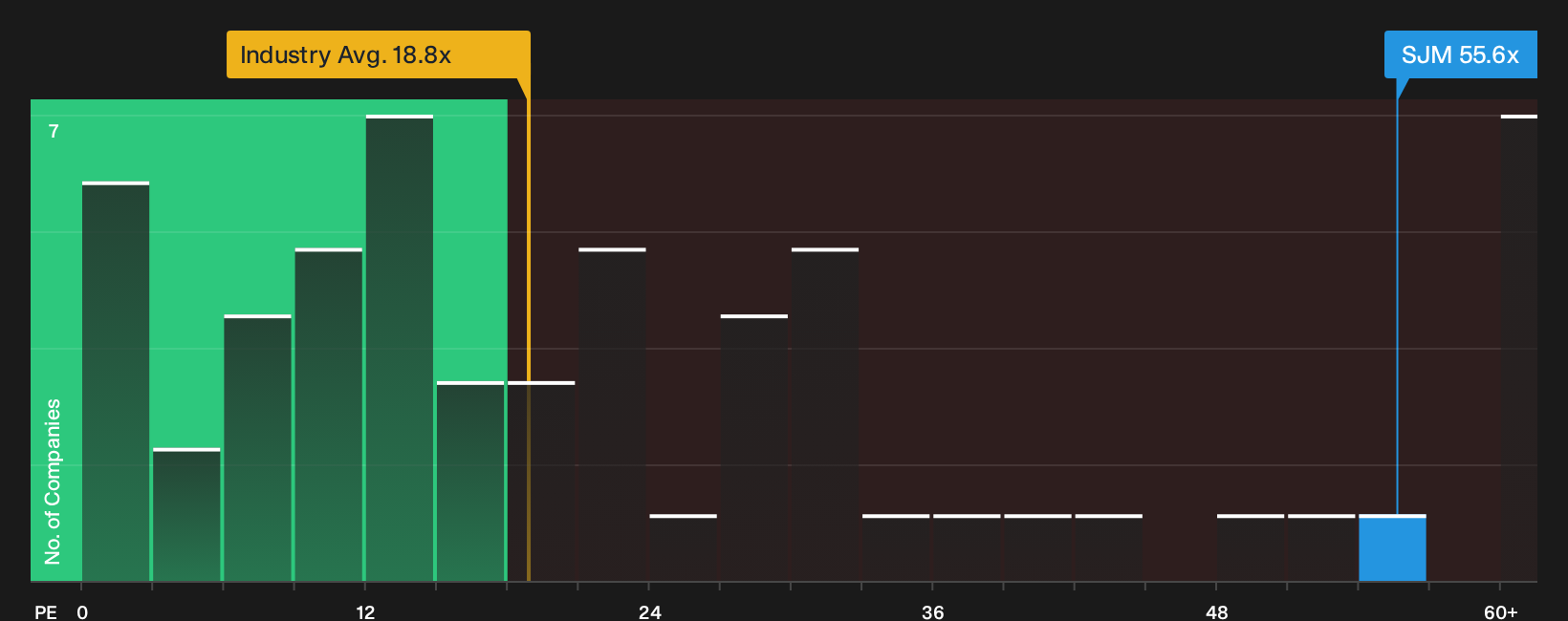The height and width of the screenshot is (621, 1568).
Task: Click the x-axis value '0'
Action: 82,612
